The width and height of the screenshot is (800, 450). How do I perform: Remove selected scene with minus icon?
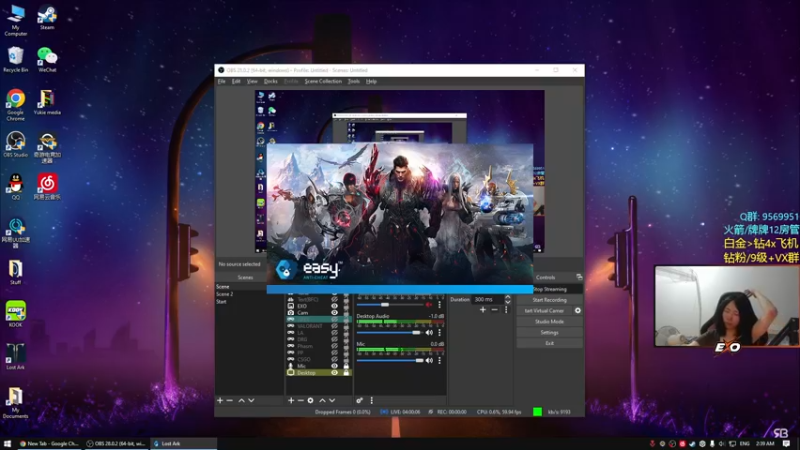pos(230,401)
